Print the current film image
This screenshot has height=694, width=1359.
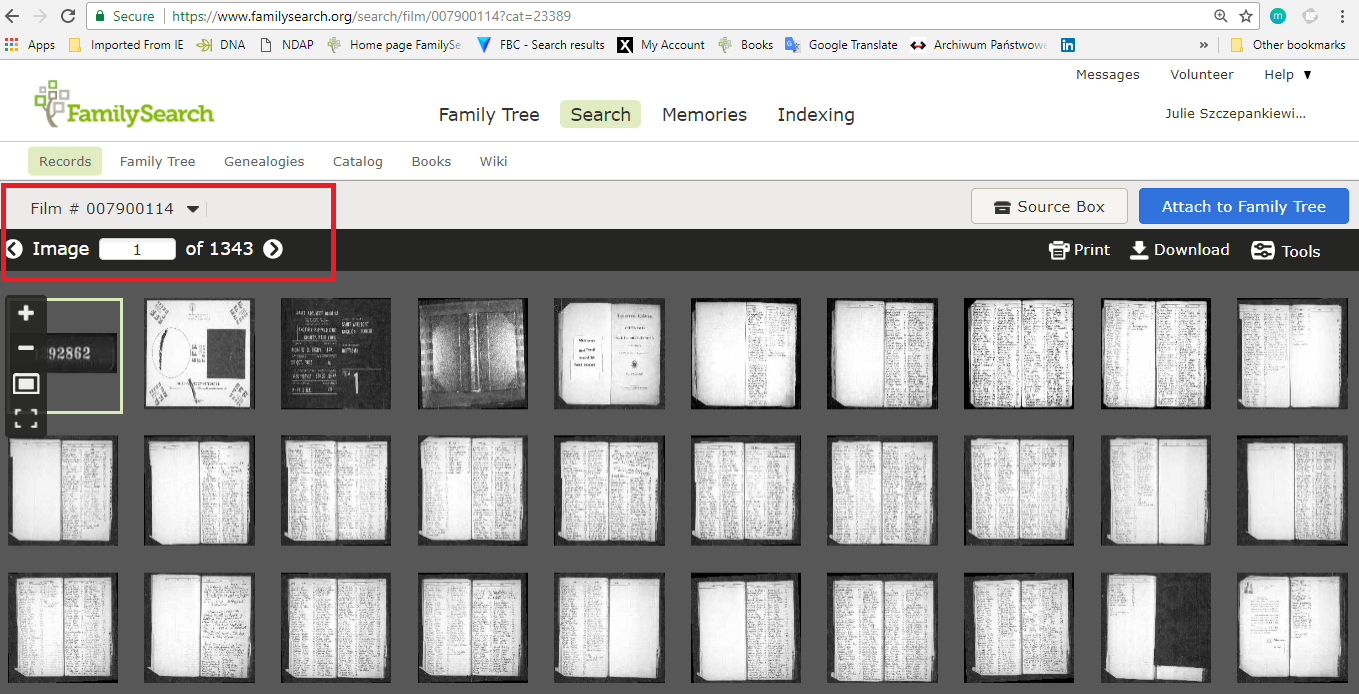(x=1079, y=250)
